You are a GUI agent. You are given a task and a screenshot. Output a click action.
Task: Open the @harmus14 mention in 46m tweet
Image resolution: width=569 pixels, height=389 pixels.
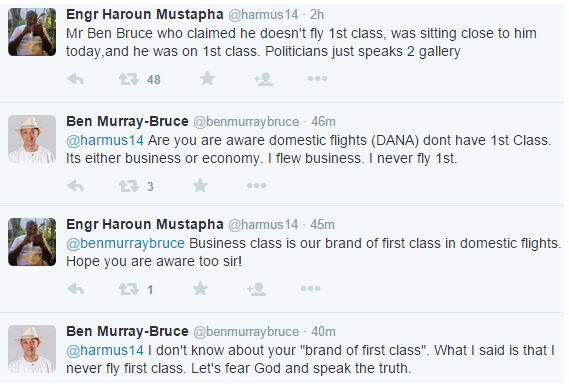(105, 140)
